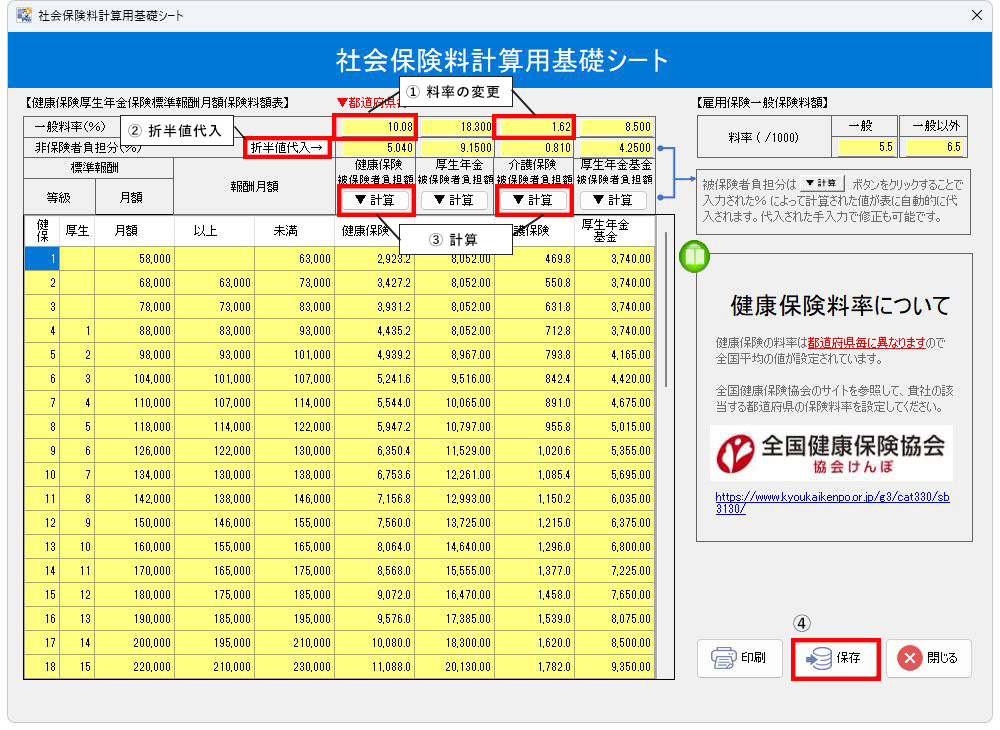This screenshot has width=1000, height=730.
Task: Click the save button with database icon
Action: (836, 659)
